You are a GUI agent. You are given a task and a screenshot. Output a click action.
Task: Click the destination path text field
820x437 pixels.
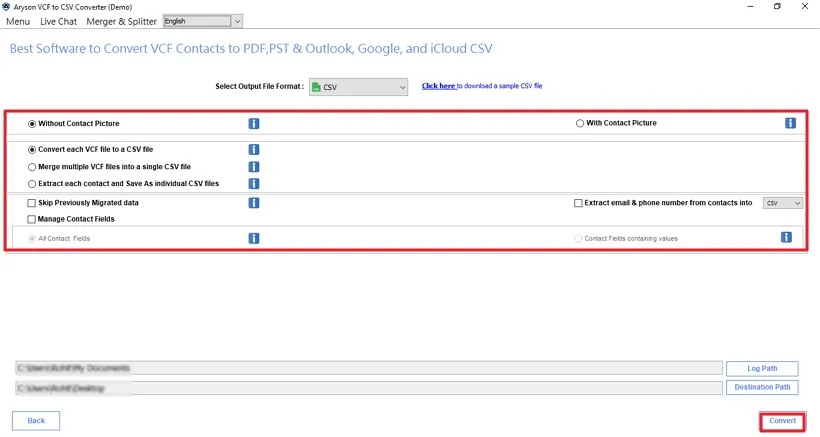369,388
